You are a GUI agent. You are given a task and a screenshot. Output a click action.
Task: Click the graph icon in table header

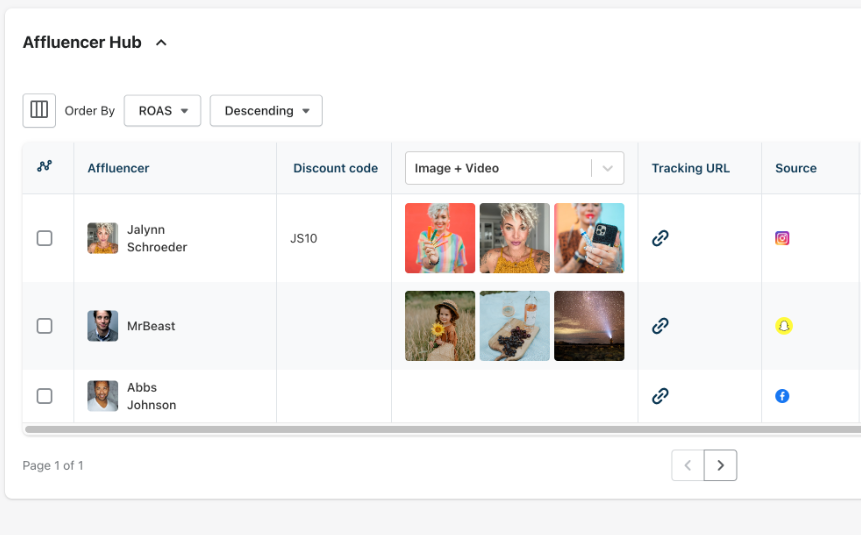coord(44,167)
